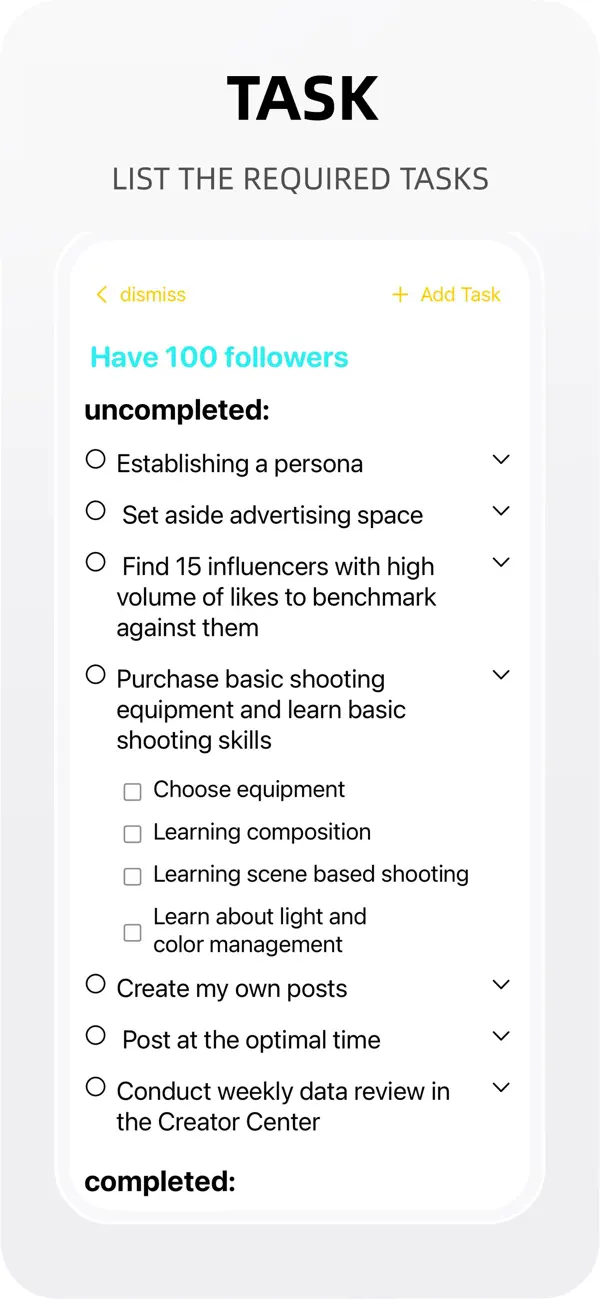Mark 'Establishing a persona' circle as complete

point(95,459)
